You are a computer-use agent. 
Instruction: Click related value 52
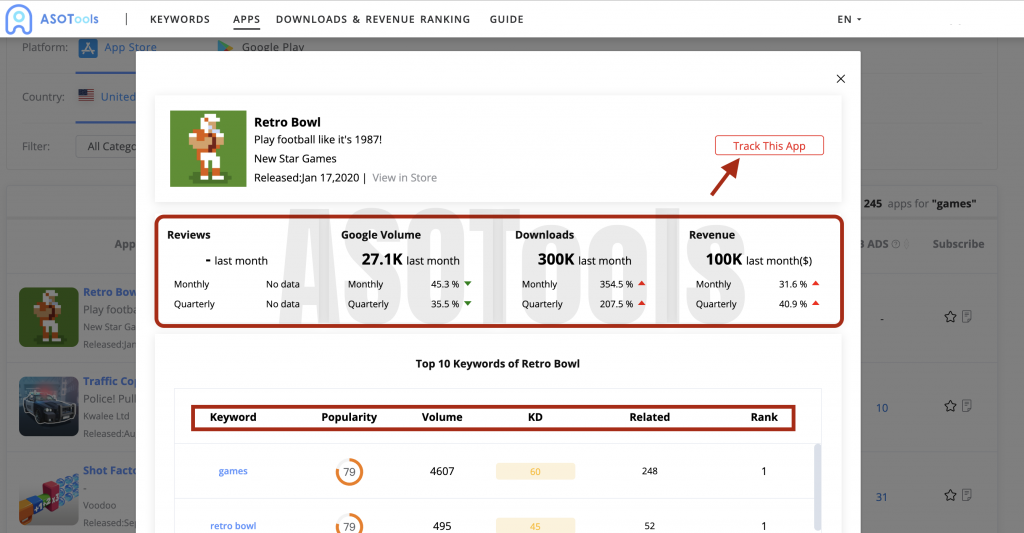[x=650, y=526]
